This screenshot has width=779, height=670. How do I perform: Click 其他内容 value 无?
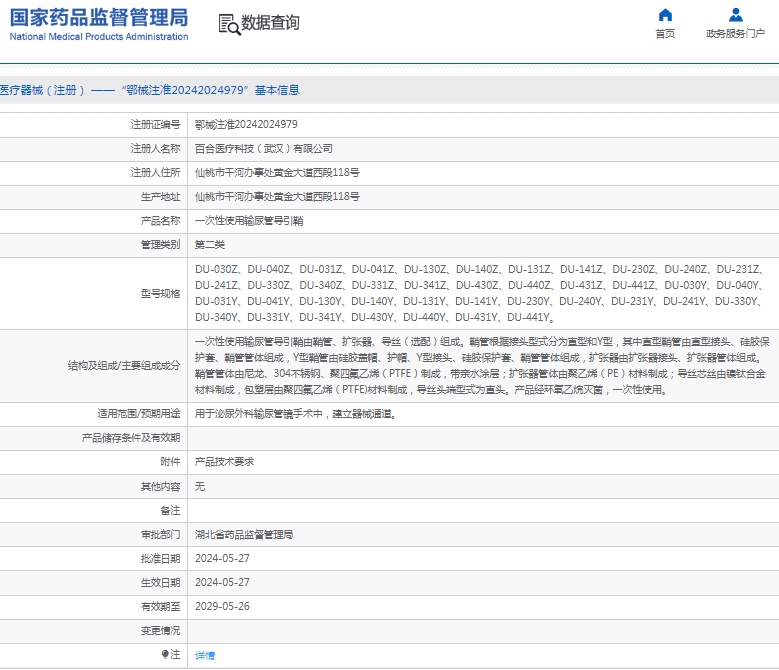point(200,486)
